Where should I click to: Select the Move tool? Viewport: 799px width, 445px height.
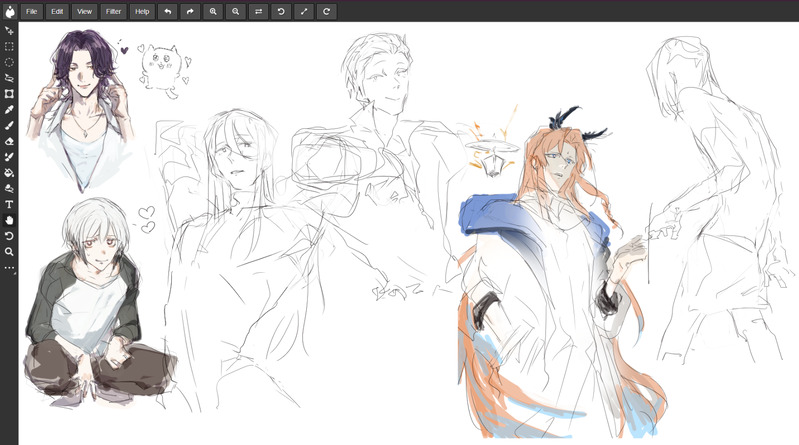coord(9,31)
